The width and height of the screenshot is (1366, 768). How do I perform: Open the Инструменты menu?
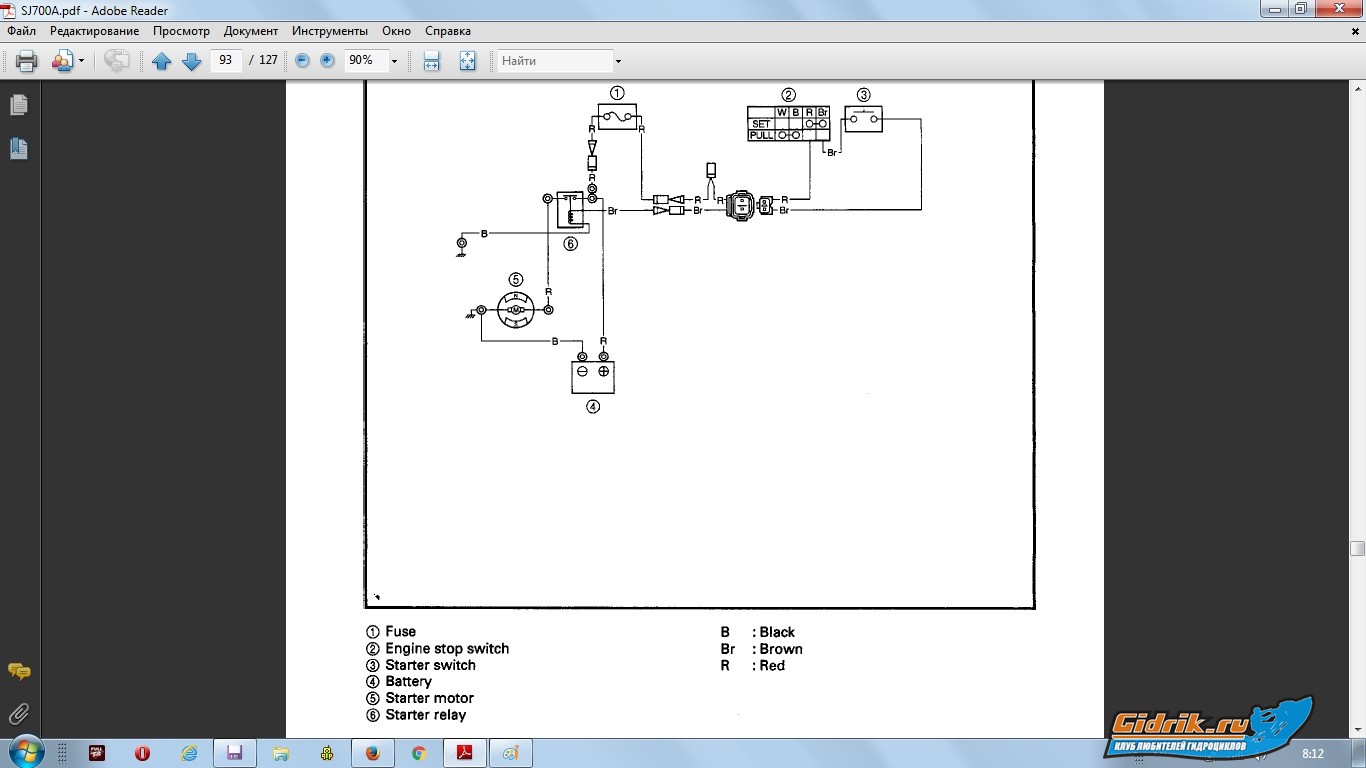pos(329,31)
